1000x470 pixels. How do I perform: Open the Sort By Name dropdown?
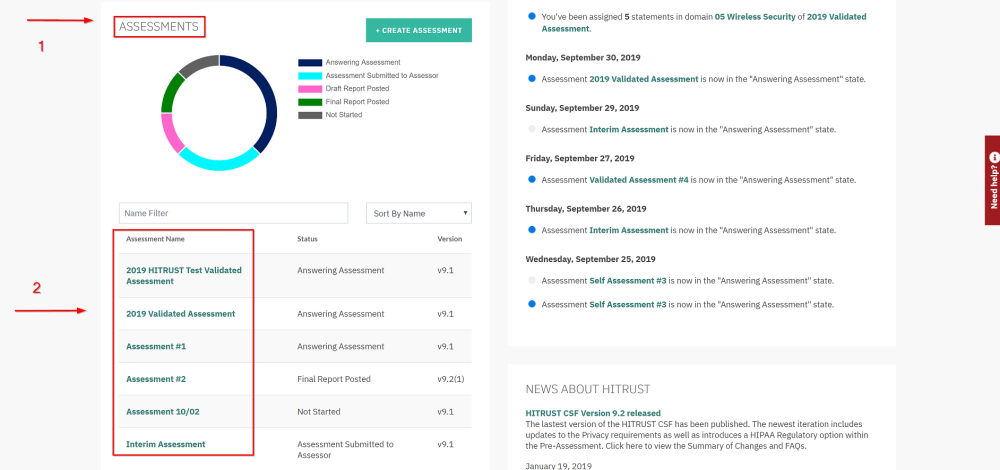tap(419, 213)
